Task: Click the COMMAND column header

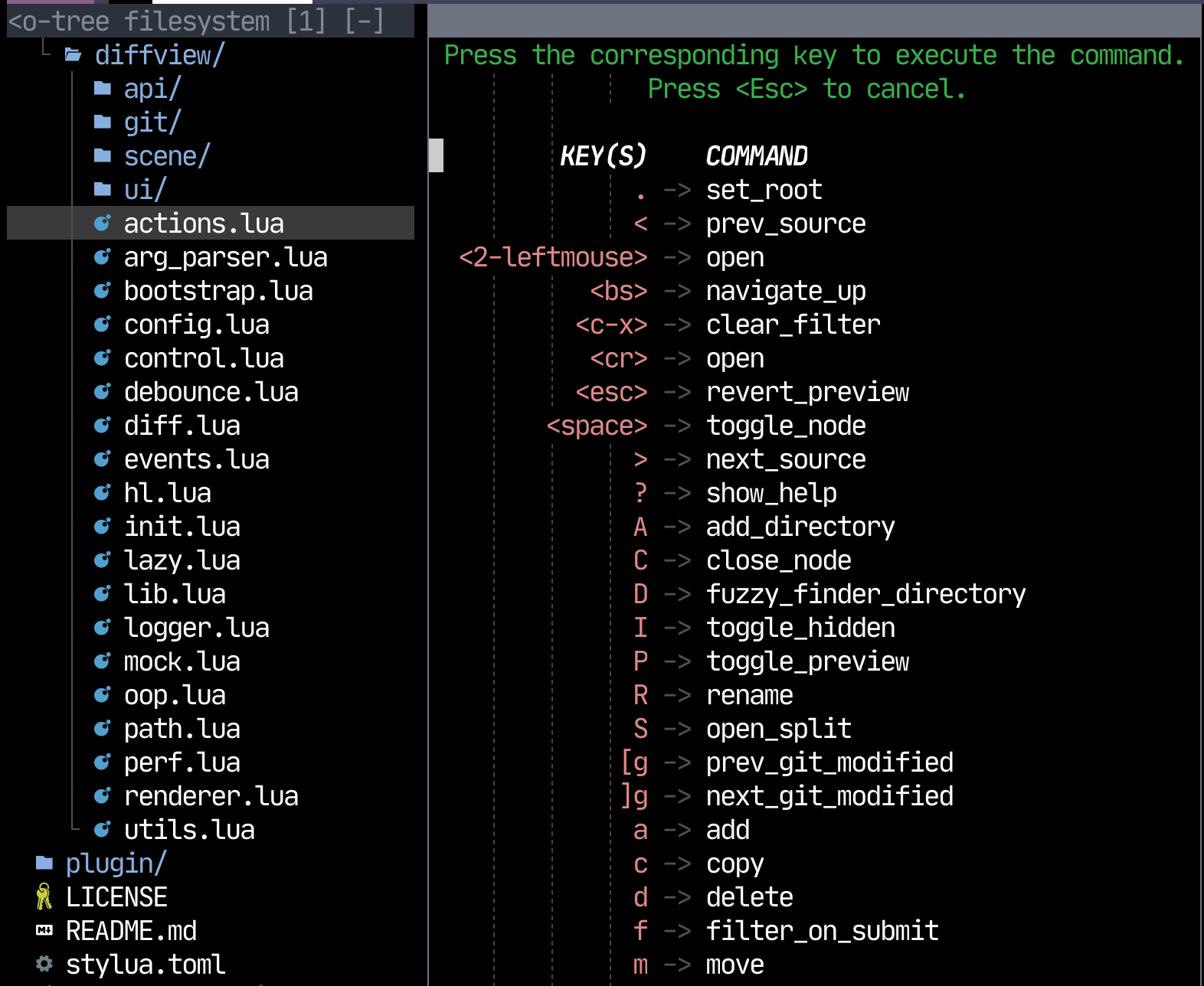Action: [x=757, y=156]
